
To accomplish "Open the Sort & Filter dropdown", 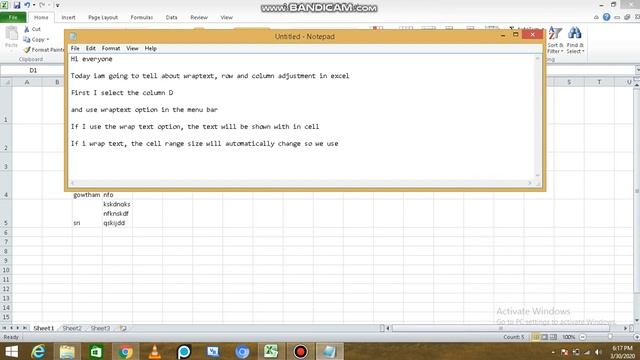I will (x=555, y=40).
